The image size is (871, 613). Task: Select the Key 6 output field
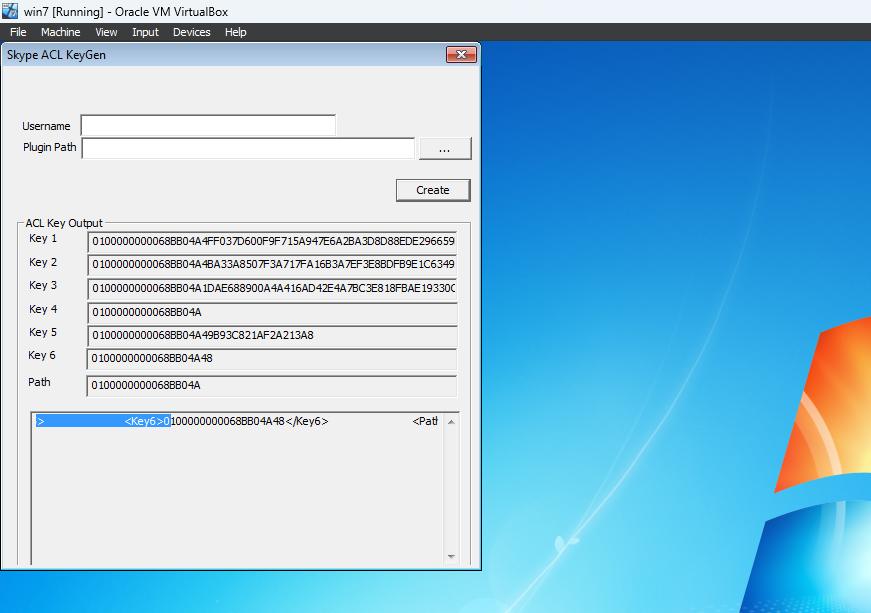coord(272,359)
